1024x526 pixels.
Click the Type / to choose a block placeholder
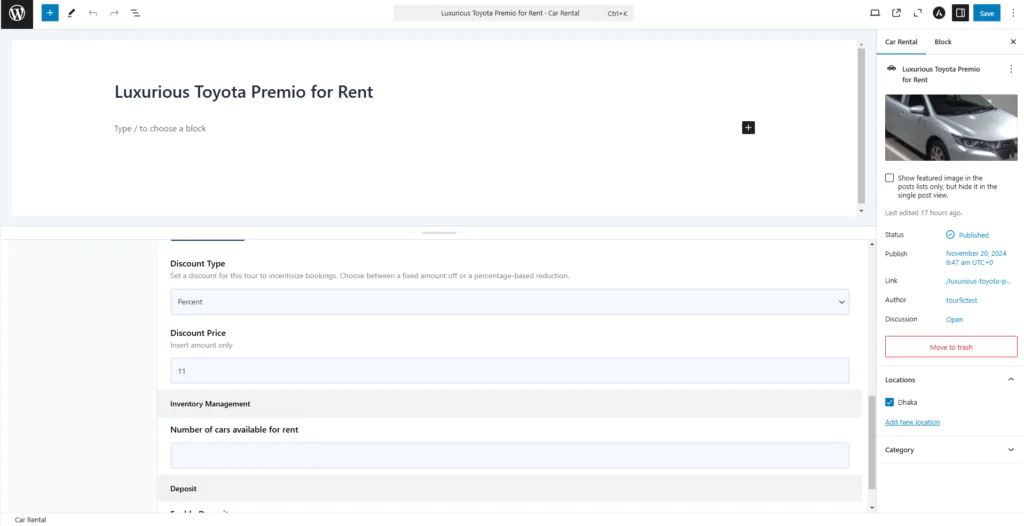pos(160,129)
